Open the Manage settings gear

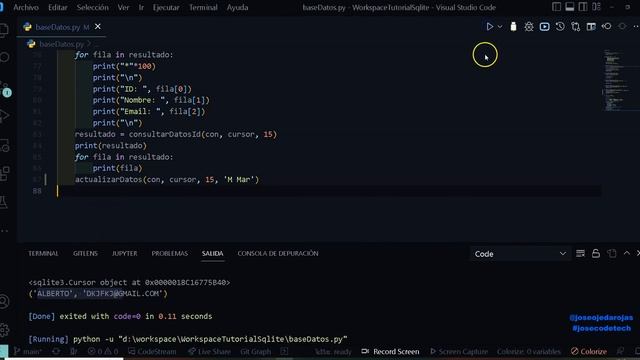coord(4,329)
